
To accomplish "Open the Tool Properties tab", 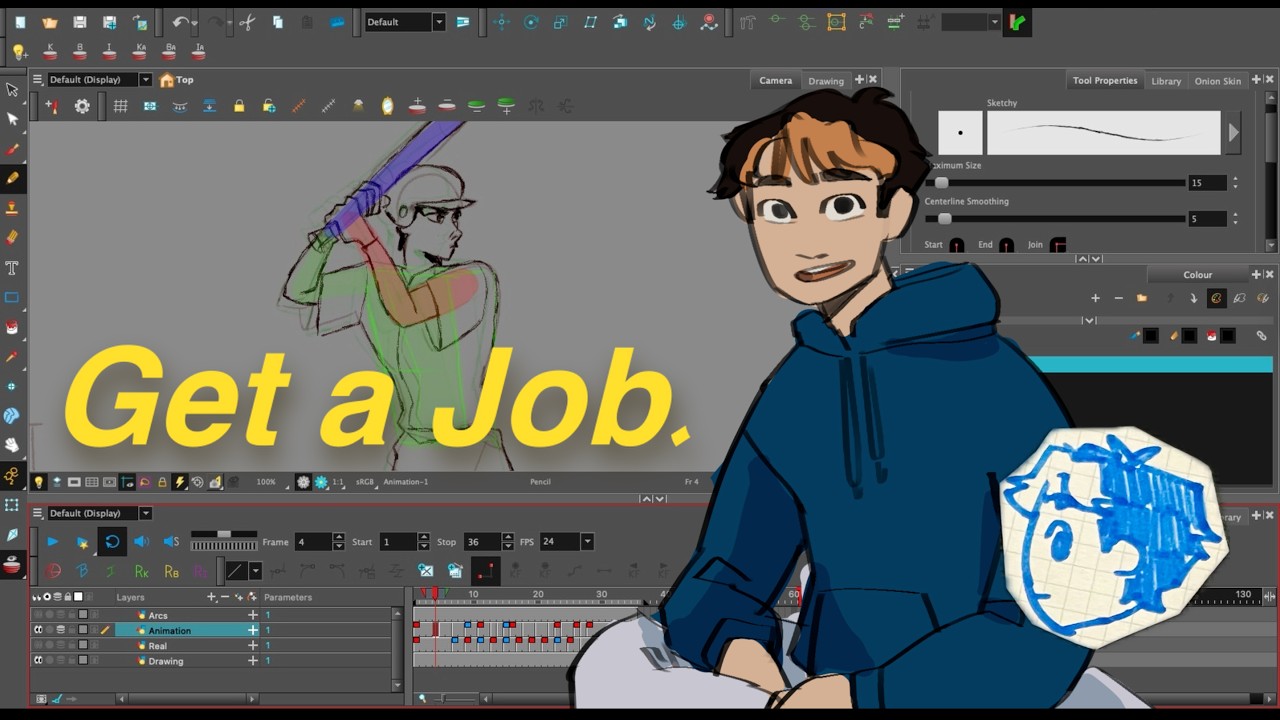I will 1105,80.
